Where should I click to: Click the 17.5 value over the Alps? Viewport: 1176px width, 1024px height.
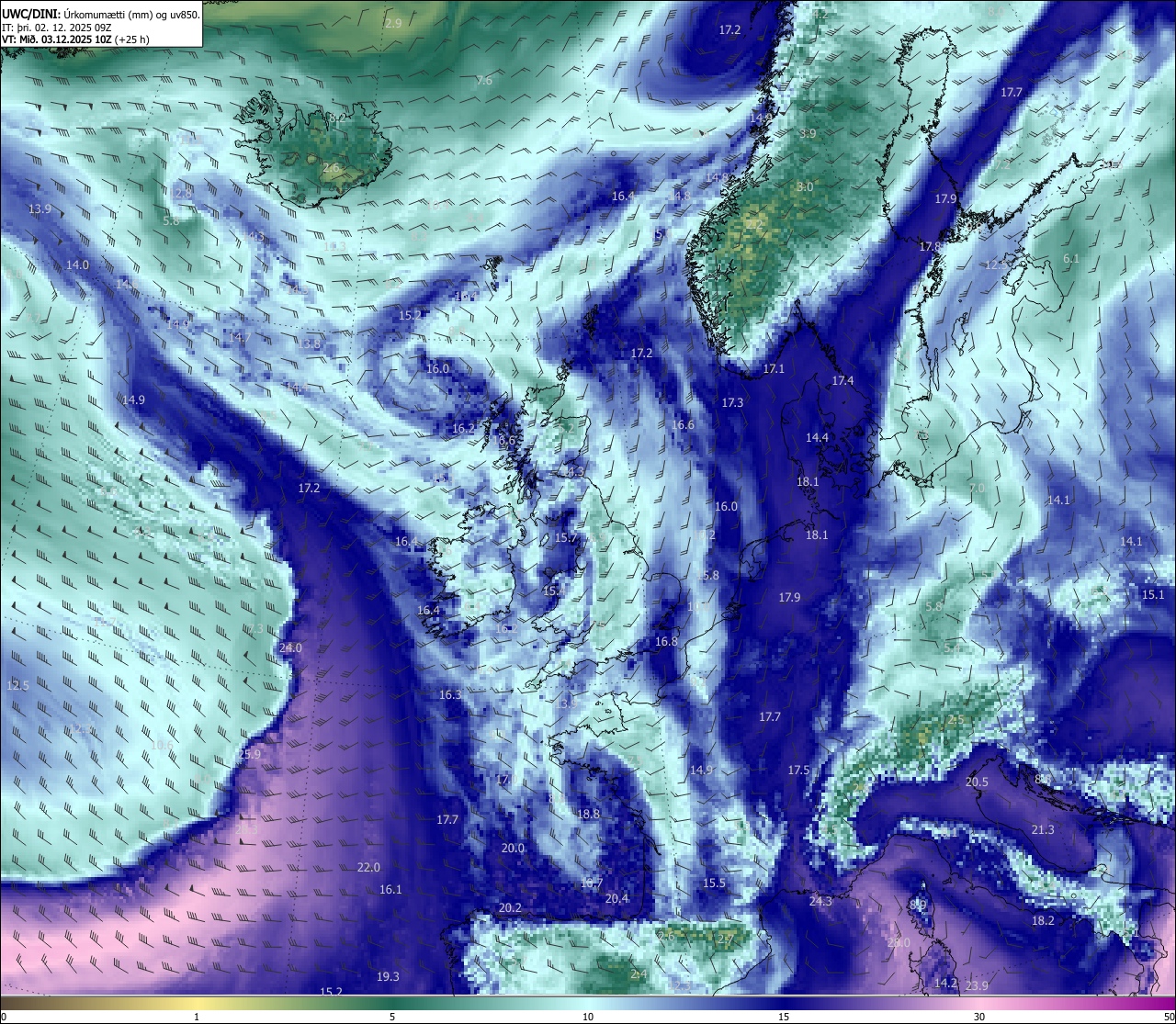799,770
